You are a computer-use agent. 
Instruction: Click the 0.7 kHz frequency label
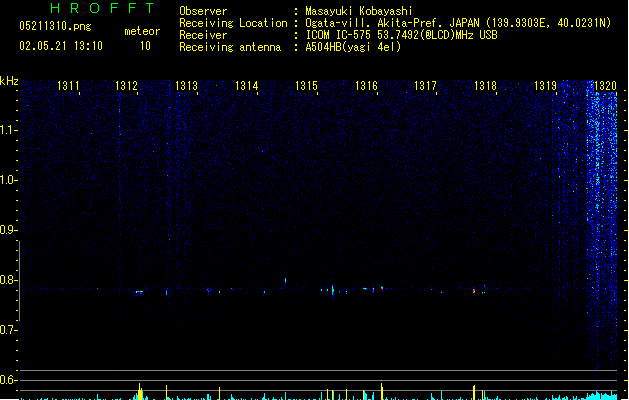8,330
